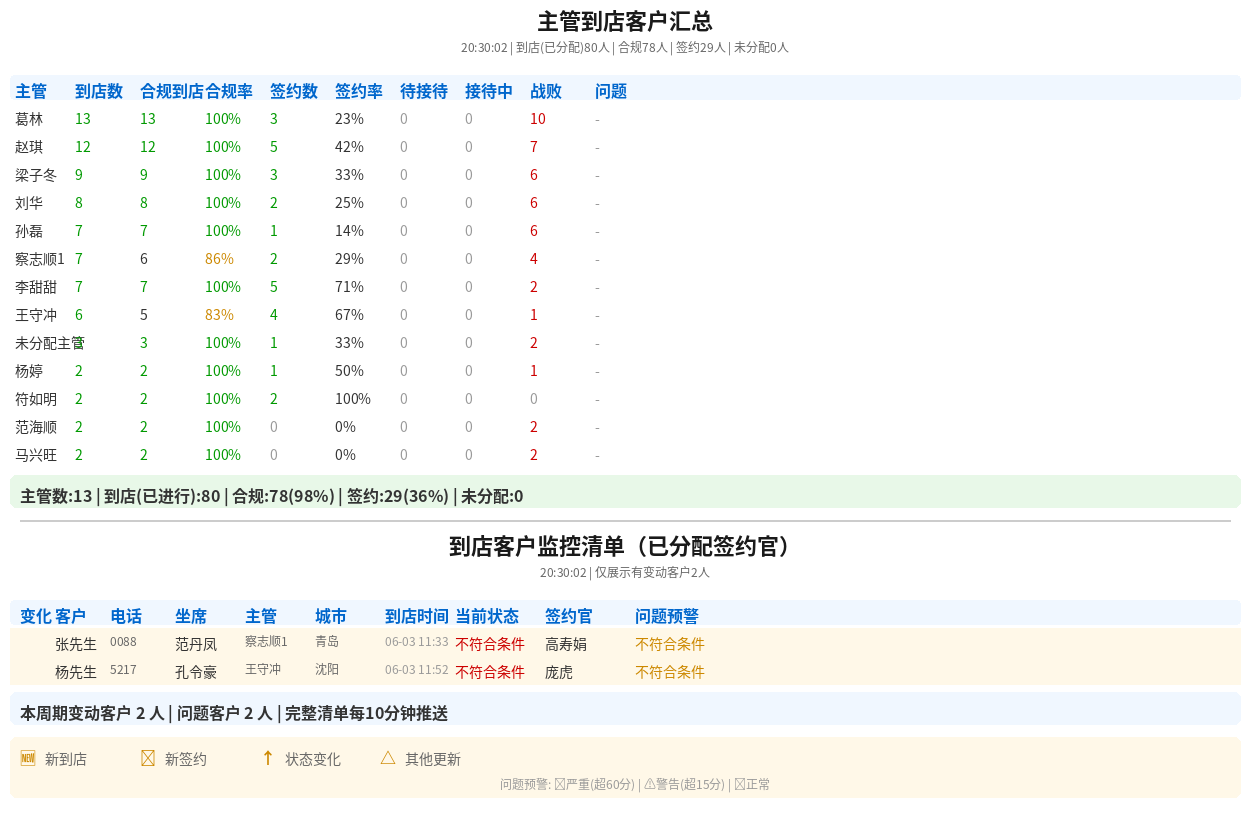Click the 签约数 column header
Screen dimensions: 1250x840
[294, 91]
